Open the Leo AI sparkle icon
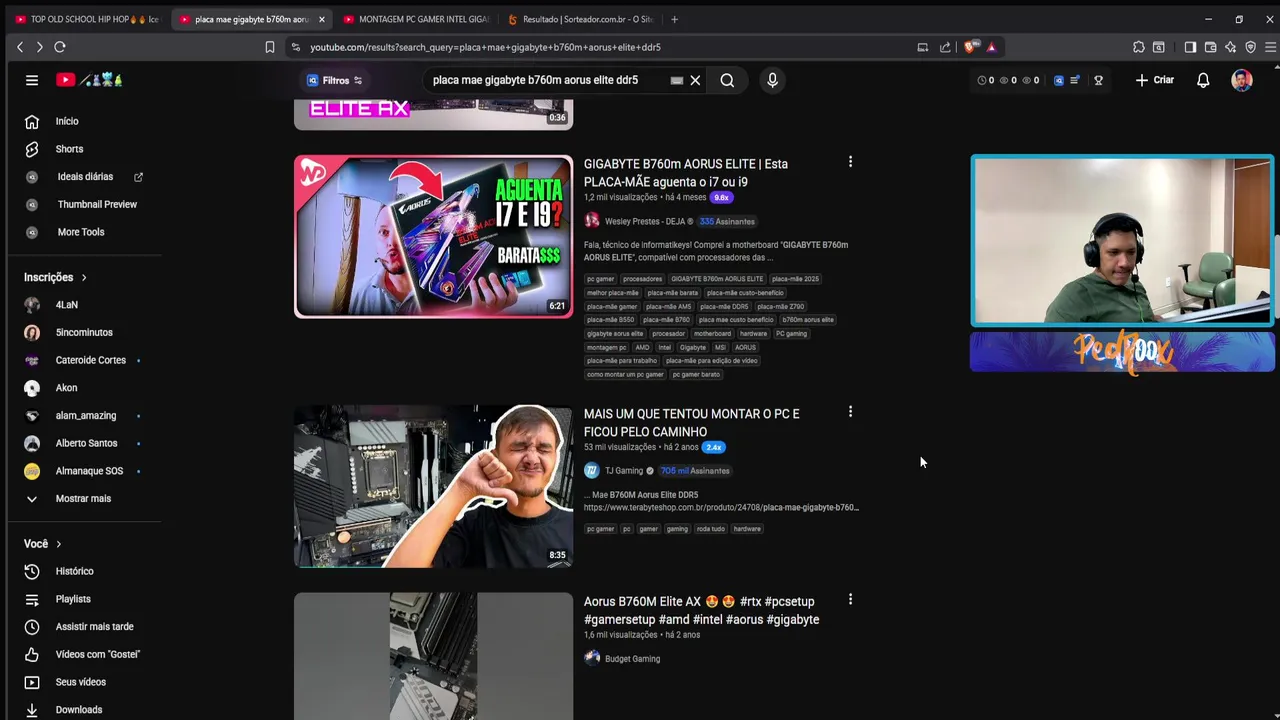This screenshot has width=1280, height=720. tap(1231, 47)
